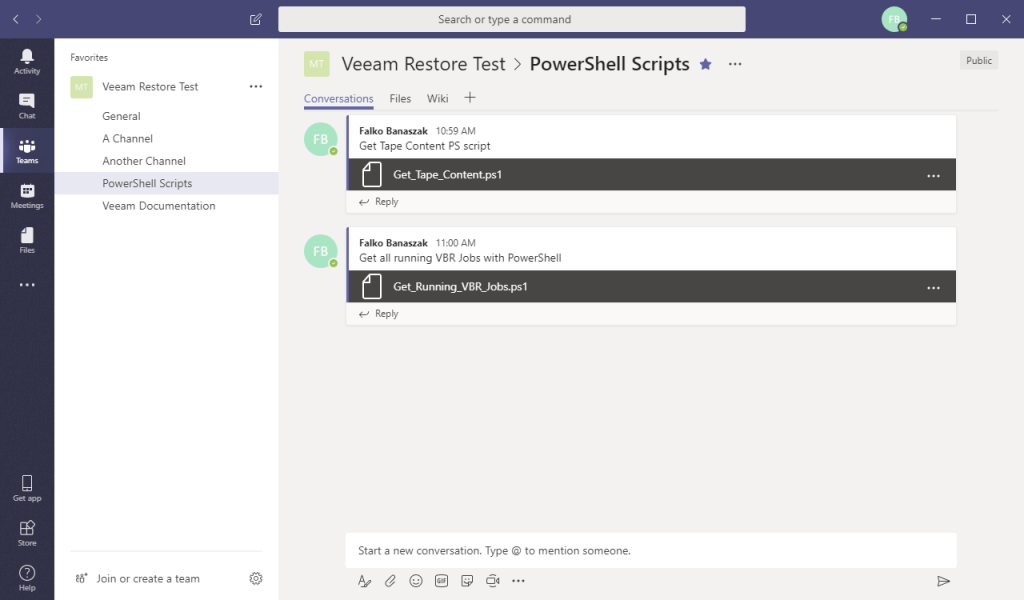Click the Public label

pyautogui.click(x=979, y=60)
